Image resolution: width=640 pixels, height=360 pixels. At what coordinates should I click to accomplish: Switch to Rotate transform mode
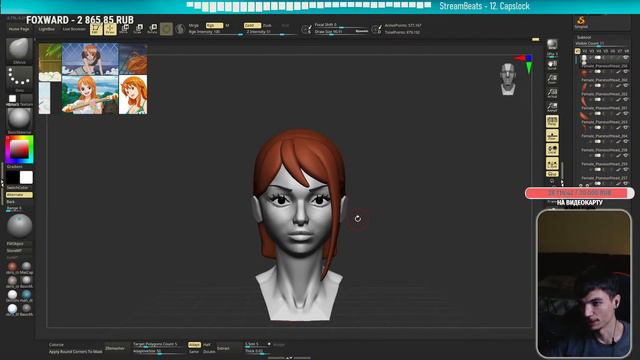click(x=152, y=29)
